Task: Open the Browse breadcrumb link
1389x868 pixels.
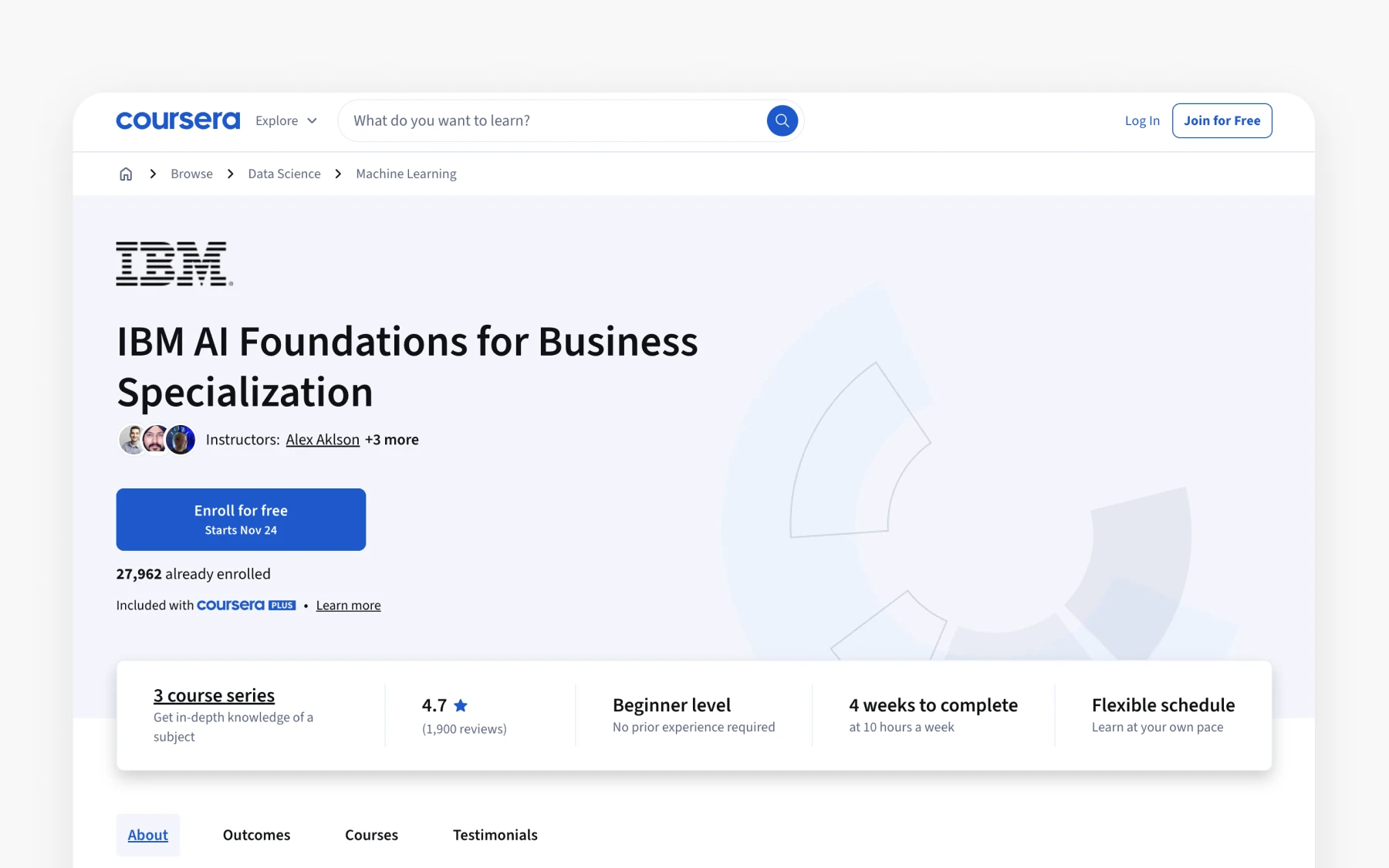Action: coord(191,174)
